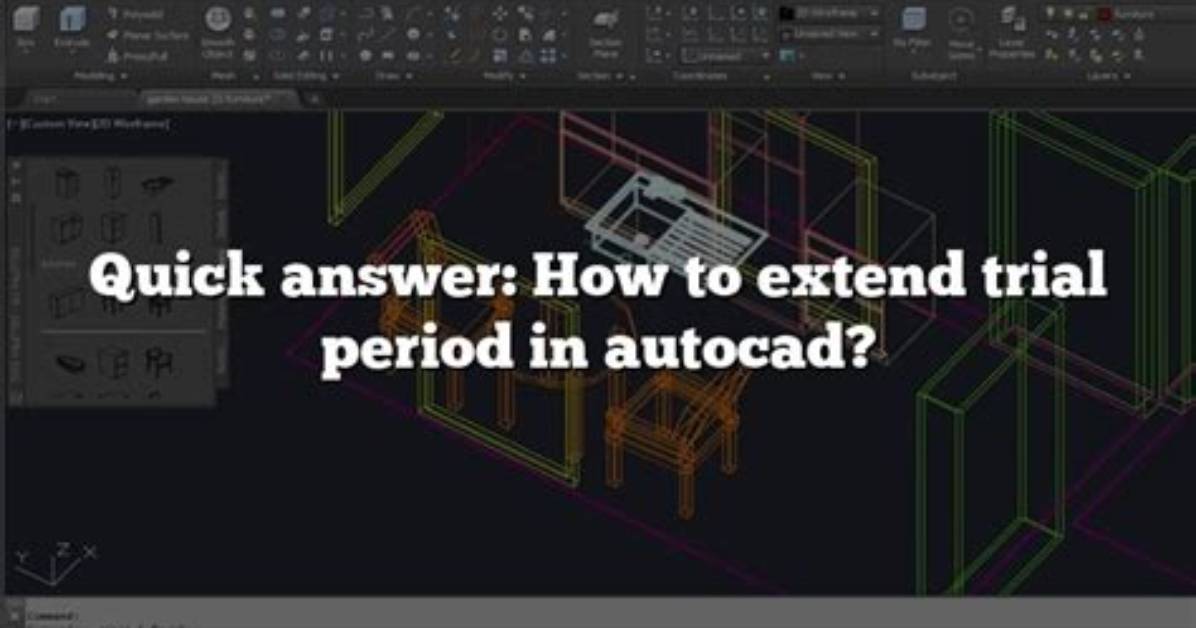1196x628 pixels.
Task: Select the tall narrow block in palette
Action: click(112, 183)
